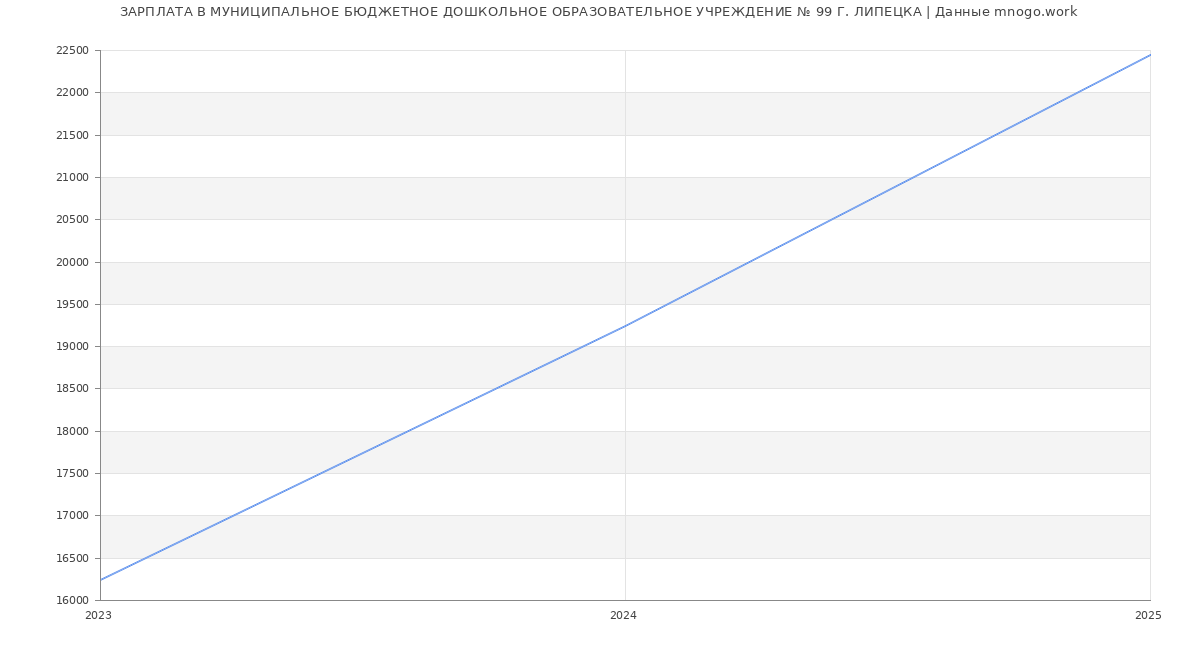1200x650 pixels.
Task: Click the 22000 y-axis label
Action: pyautogui.click(x=73, y=93)
